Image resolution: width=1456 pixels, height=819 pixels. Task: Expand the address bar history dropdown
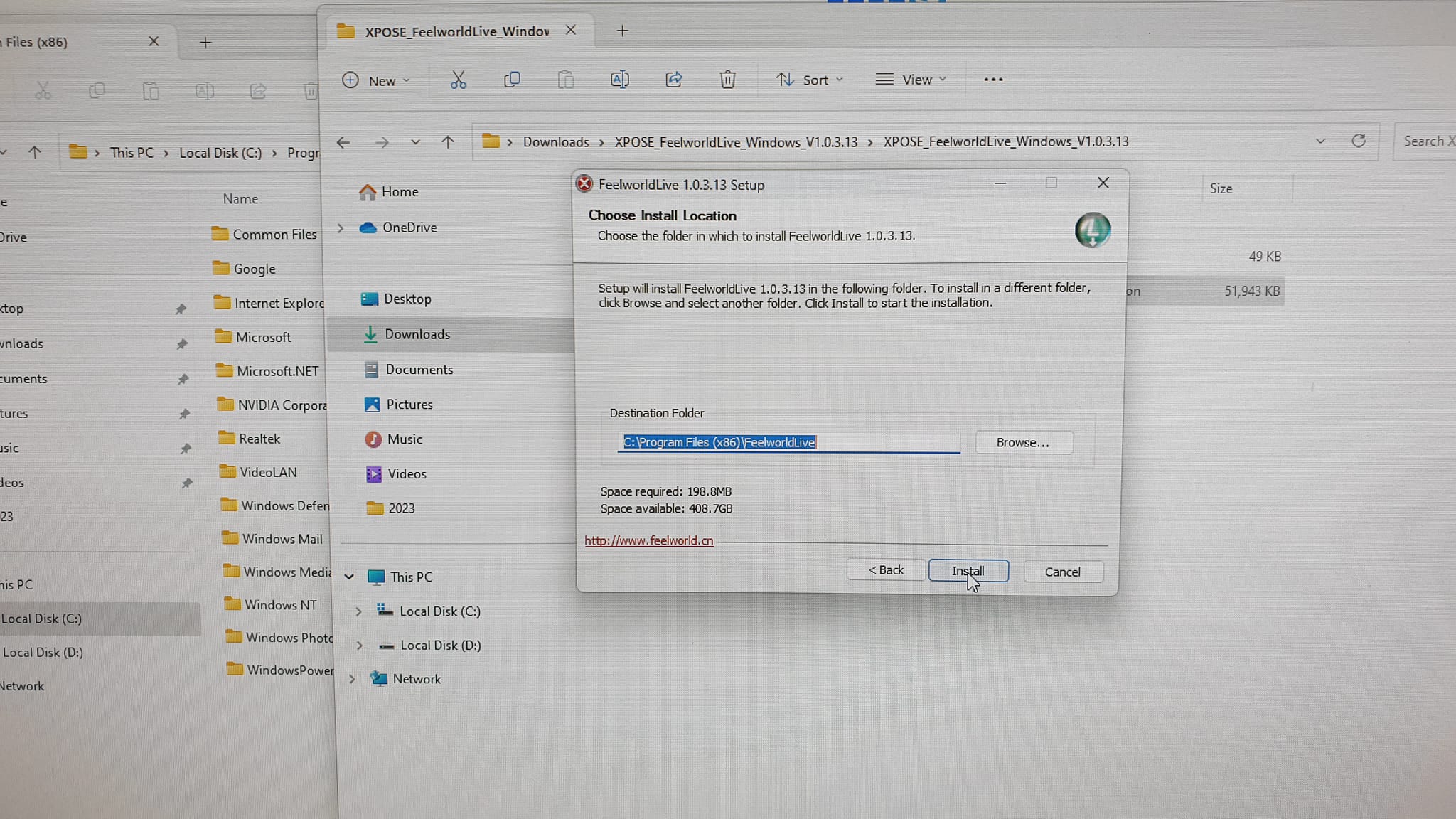pos(1321,141)
